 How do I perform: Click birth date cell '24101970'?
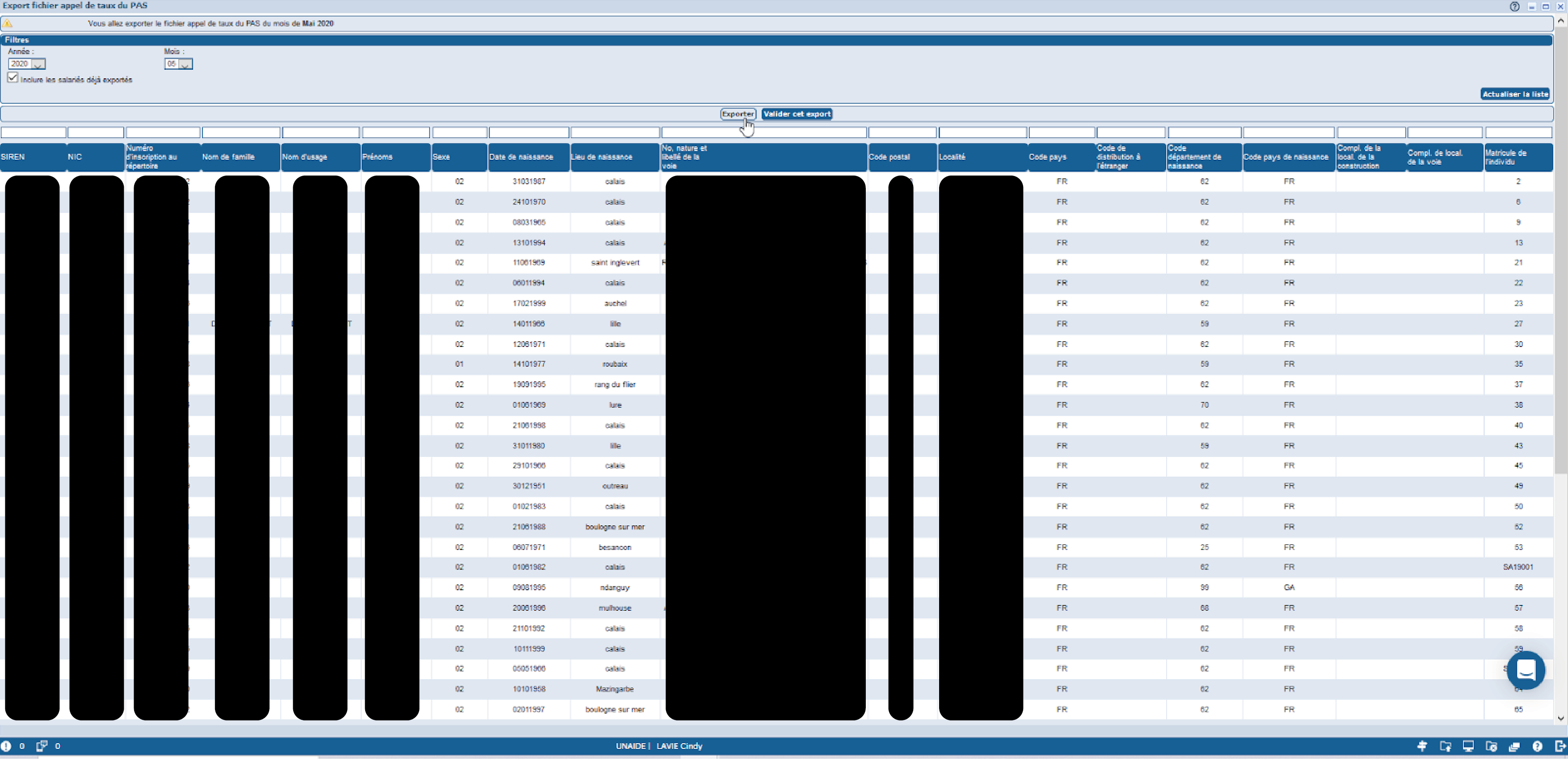529,202
